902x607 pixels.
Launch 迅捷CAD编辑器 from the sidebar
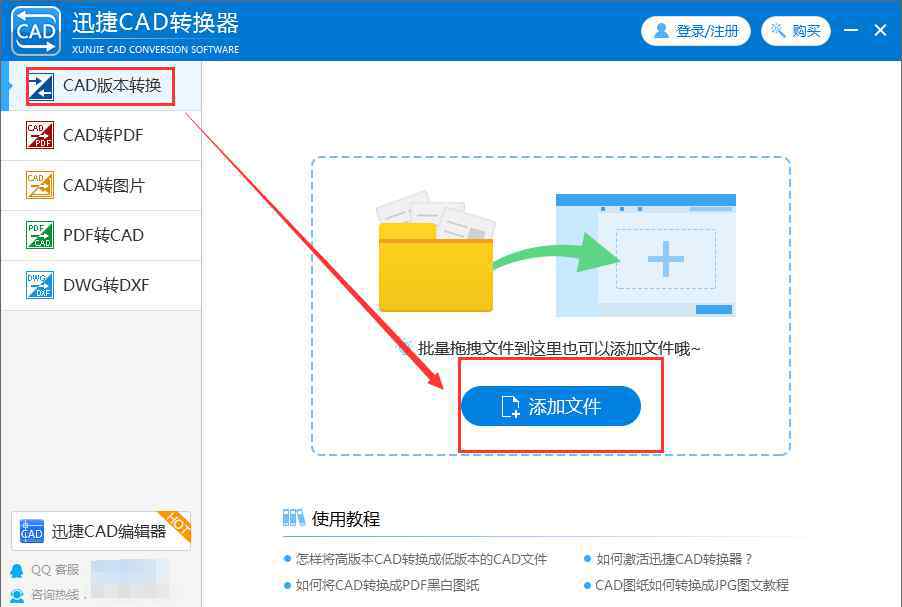pos(101,531)
